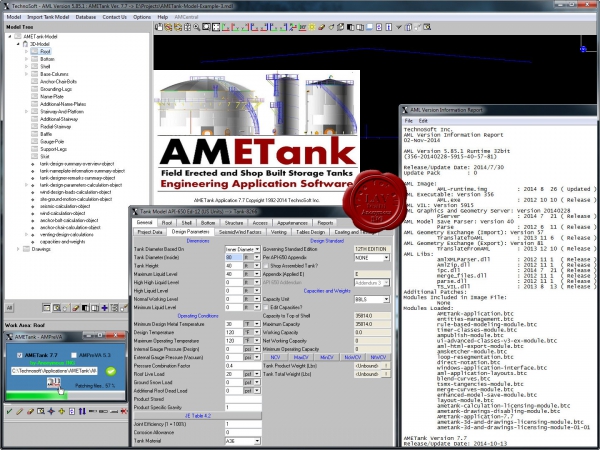Open the Capacity Unit BBLS dropdown

386,299
